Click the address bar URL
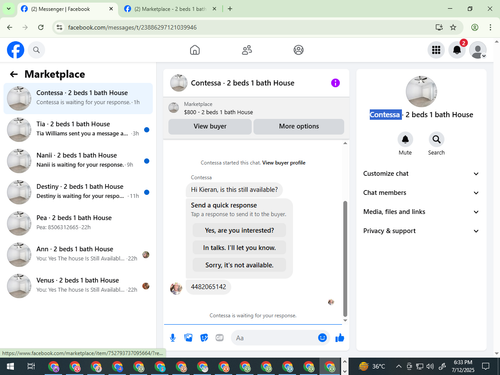Image resolution: width=500 pixels, height=375 pixels. pos(132,27)
